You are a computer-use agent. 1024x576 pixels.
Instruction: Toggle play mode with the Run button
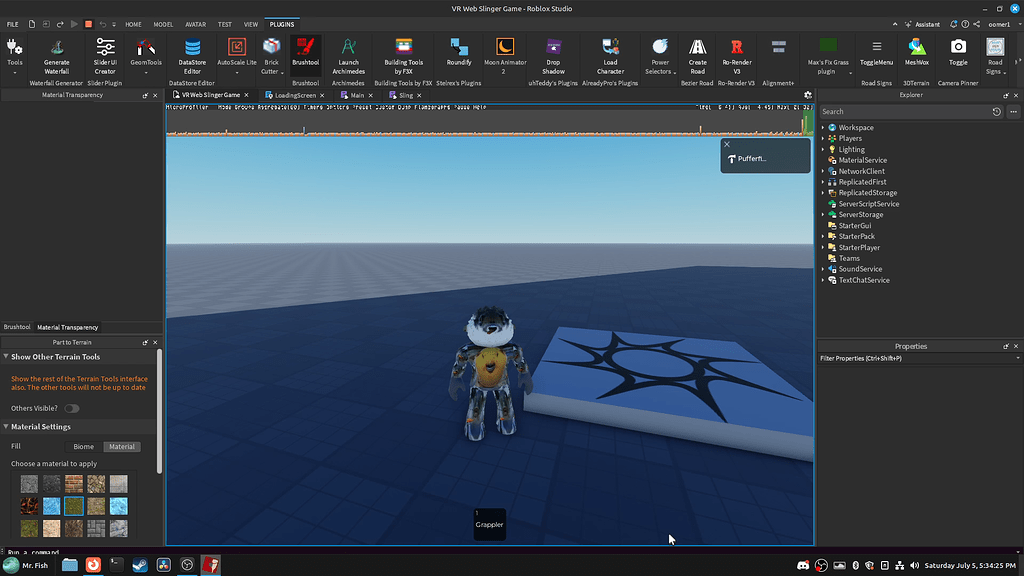(x=75, y=24)
